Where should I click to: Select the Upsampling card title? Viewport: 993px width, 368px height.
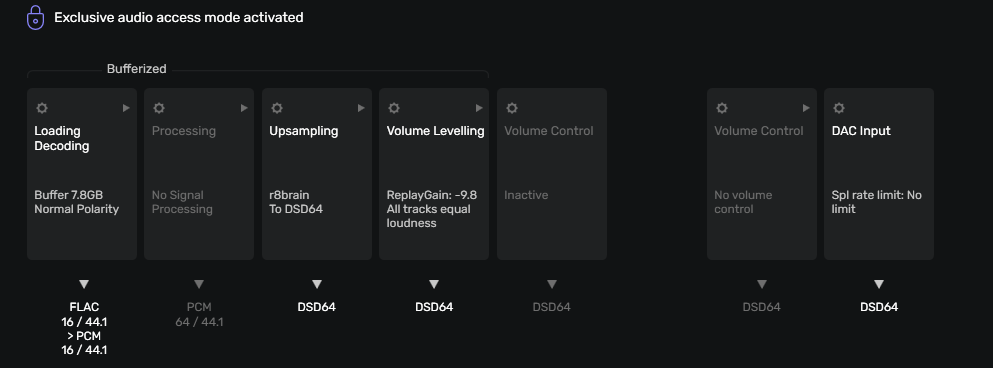click(304, 131)
